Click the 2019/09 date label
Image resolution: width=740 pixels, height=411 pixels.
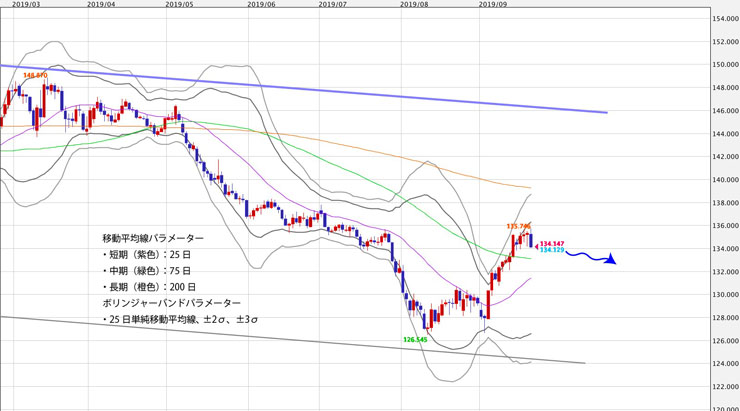pyautogui.click(x=493, y=4)
